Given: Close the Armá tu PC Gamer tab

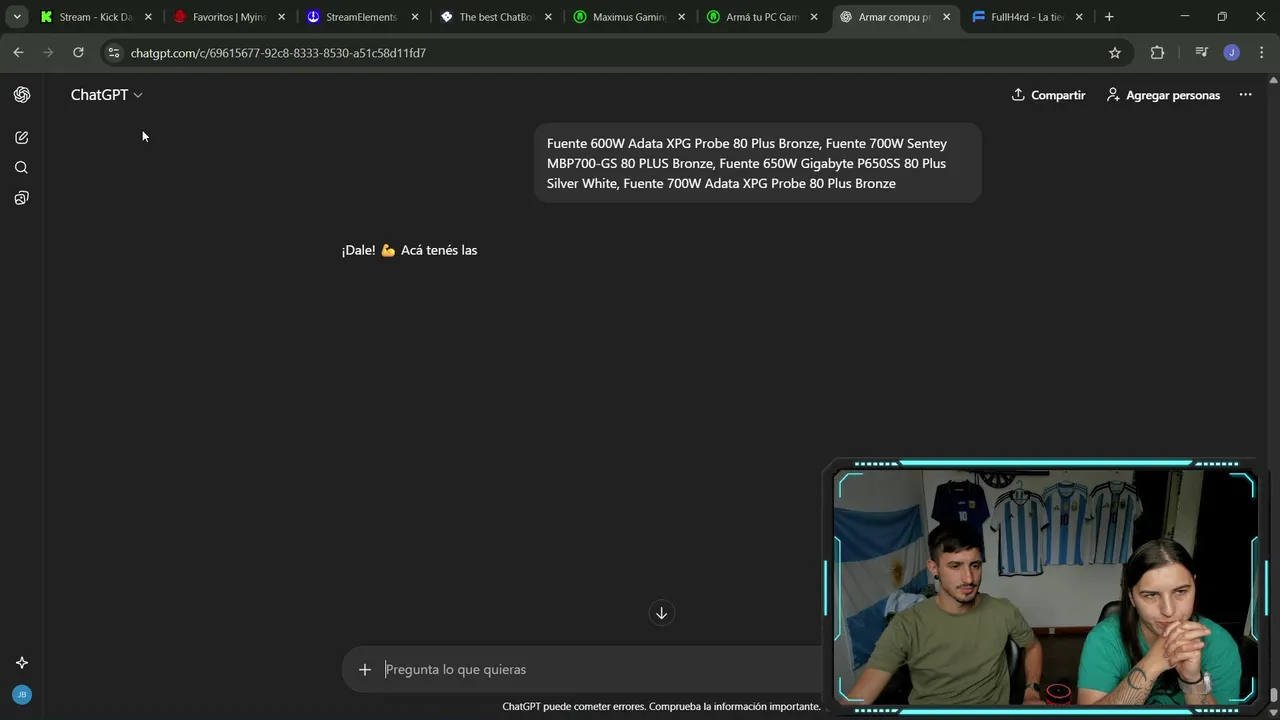Looking at the screenshot, I should (814, 17).
